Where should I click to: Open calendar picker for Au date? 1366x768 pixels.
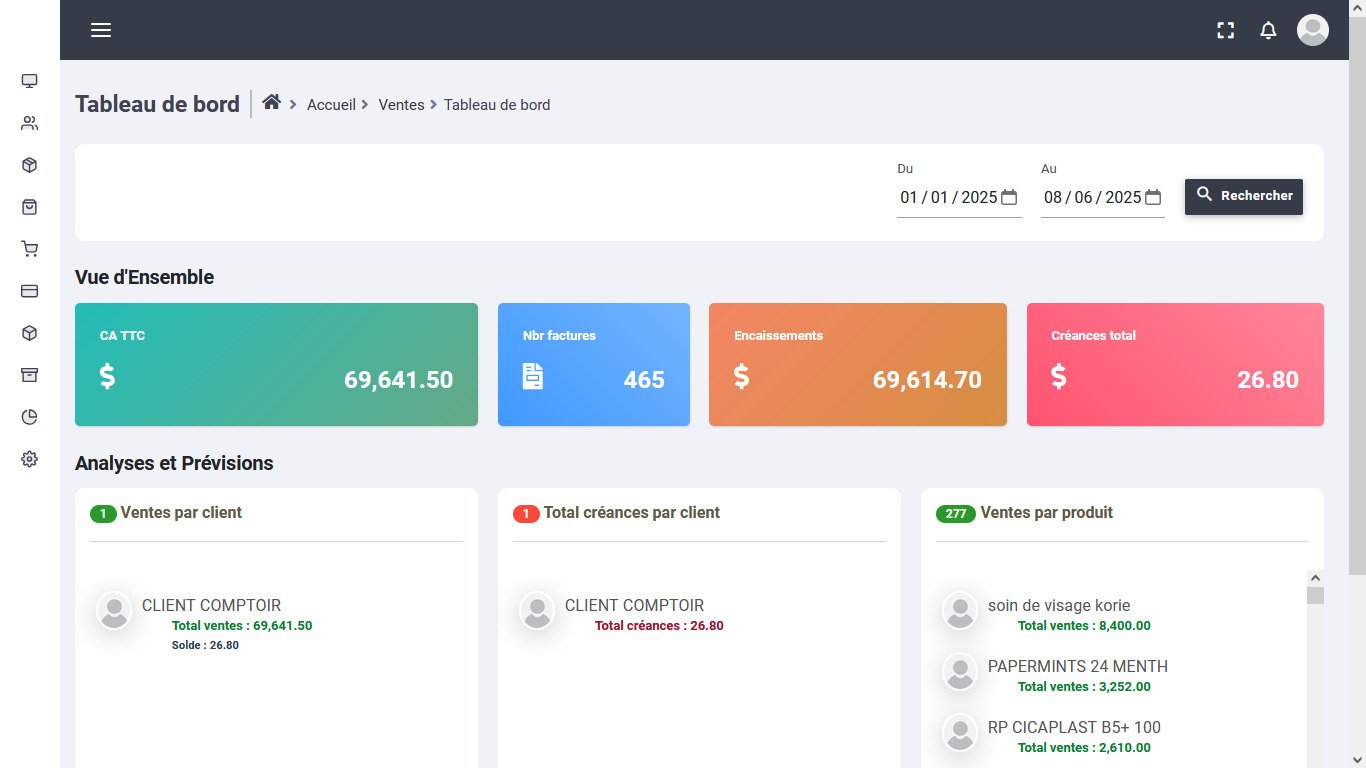tap(1153, 197)
